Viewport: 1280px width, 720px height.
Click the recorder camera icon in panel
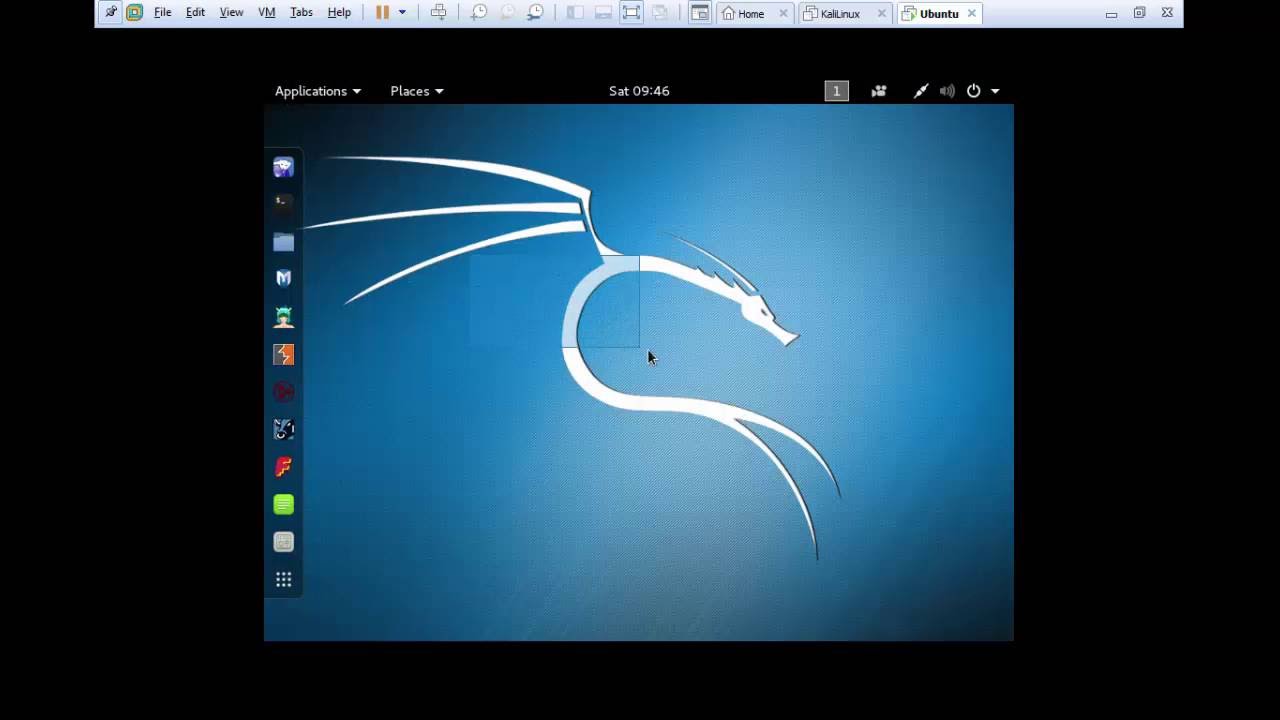click(x=879, y=91)
